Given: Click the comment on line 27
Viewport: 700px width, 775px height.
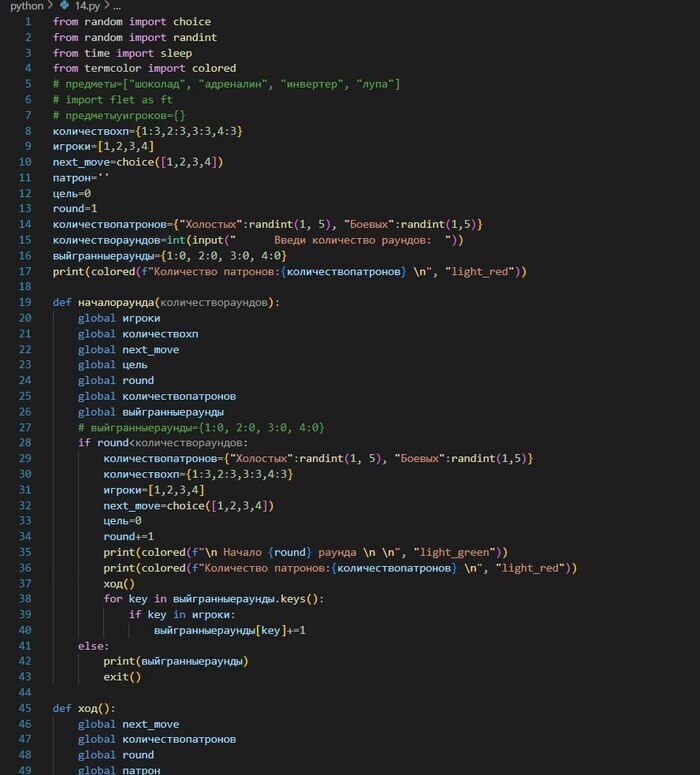Looking at the screenshot, I should (x=201, y=428).
